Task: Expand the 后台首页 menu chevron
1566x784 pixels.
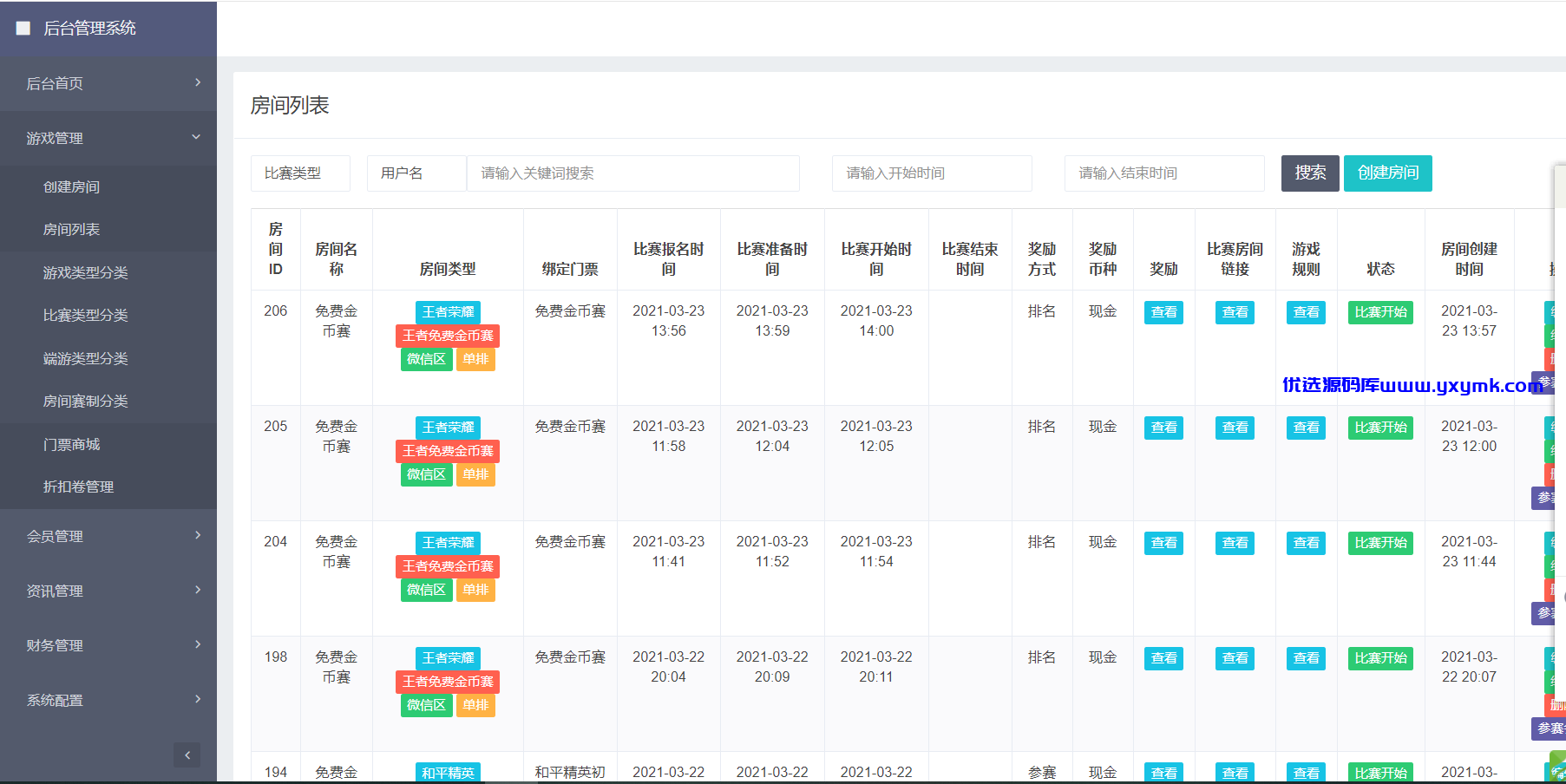Action: pyautogui.click(x=198, y=82)
